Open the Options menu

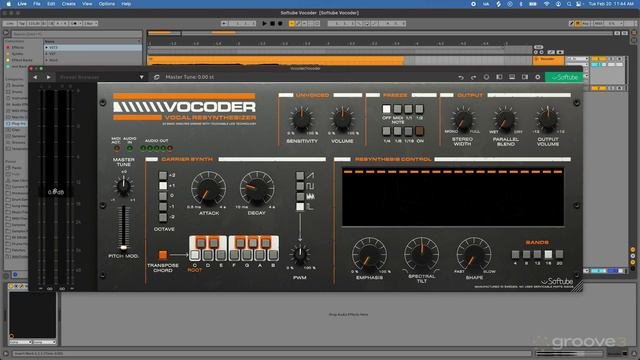pos(107,4)
